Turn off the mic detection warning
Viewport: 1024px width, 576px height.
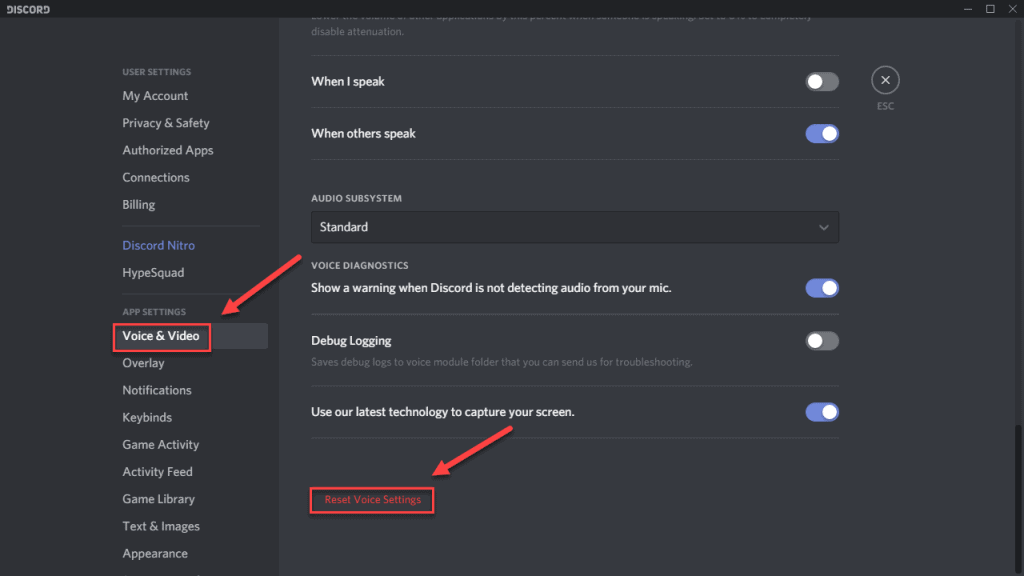822,287
